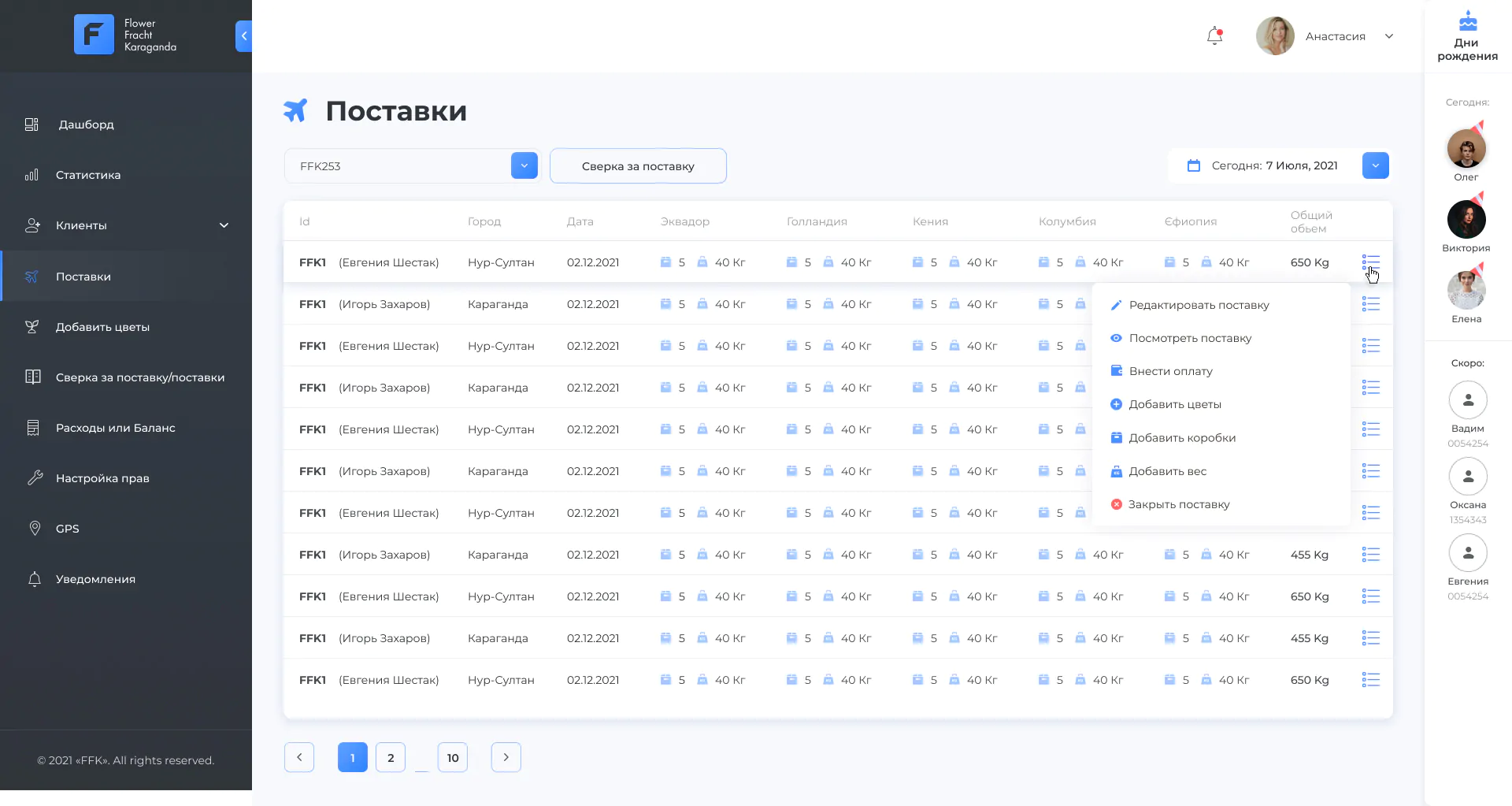
Task: Open the FFK253 dropdown arrow
Action: coord(524,165)
